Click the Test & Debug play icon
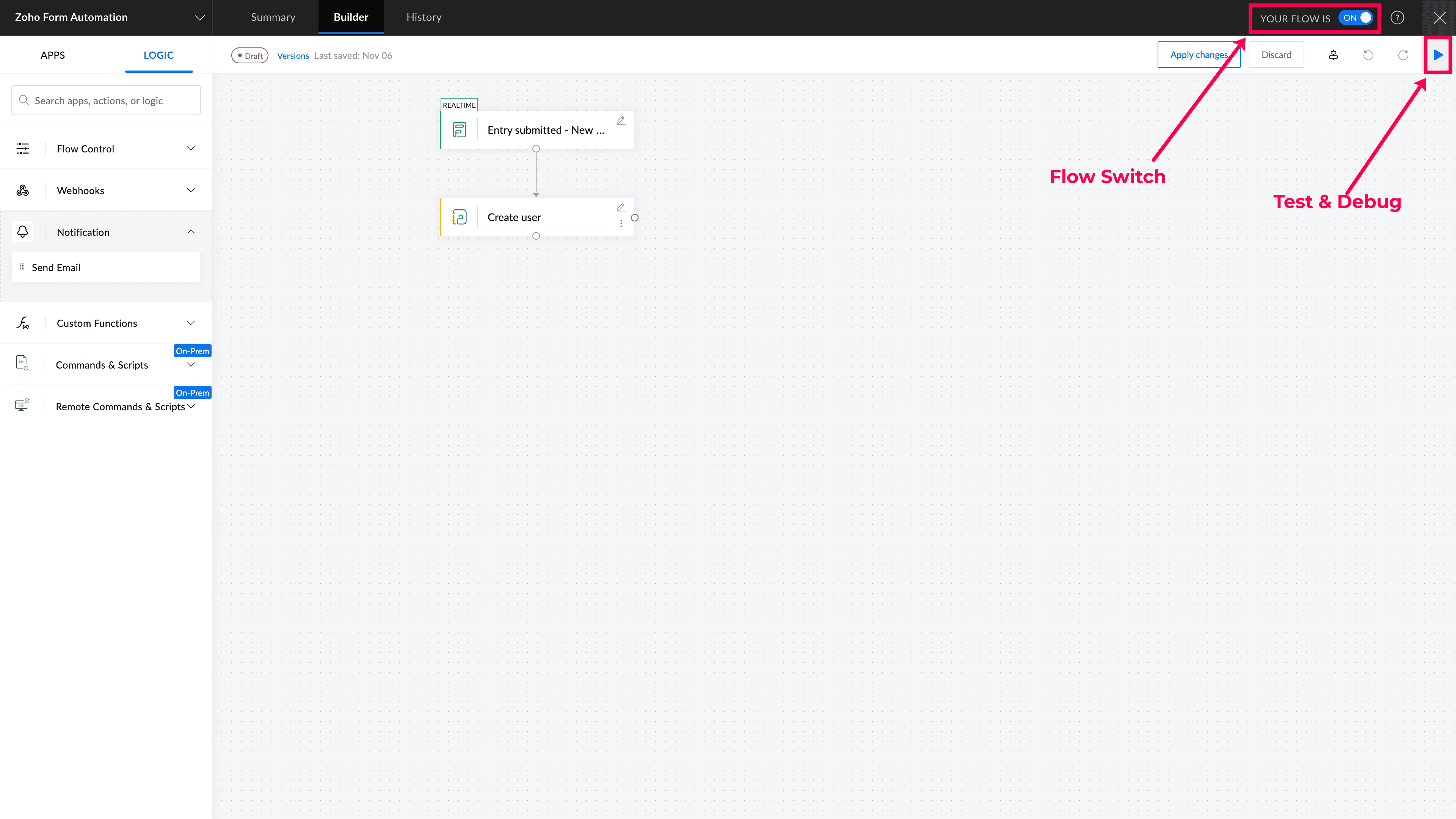This screenshot has height=819, width=1456. (1437, 55)
